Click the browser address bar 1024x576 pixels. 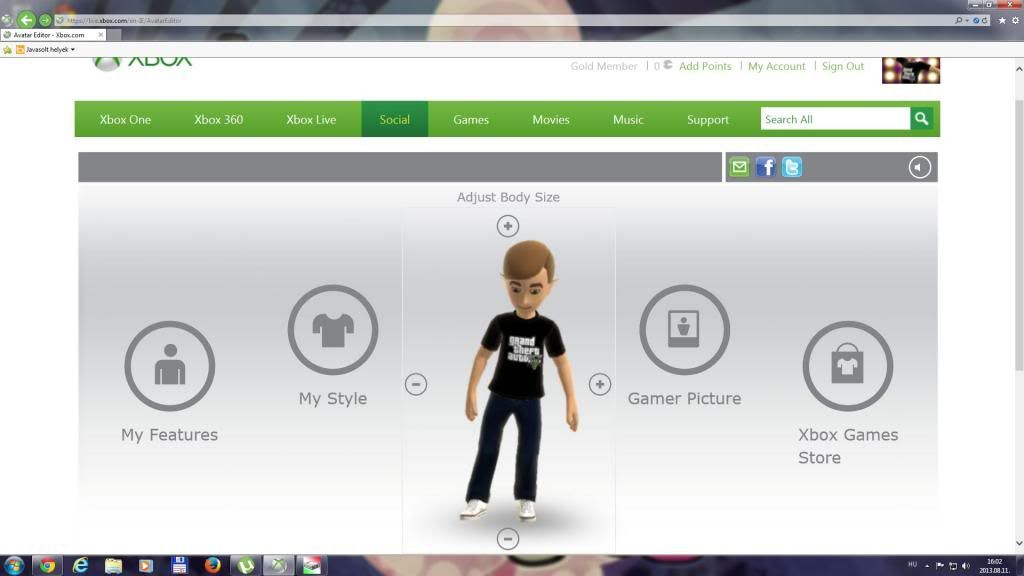[503, 20]
